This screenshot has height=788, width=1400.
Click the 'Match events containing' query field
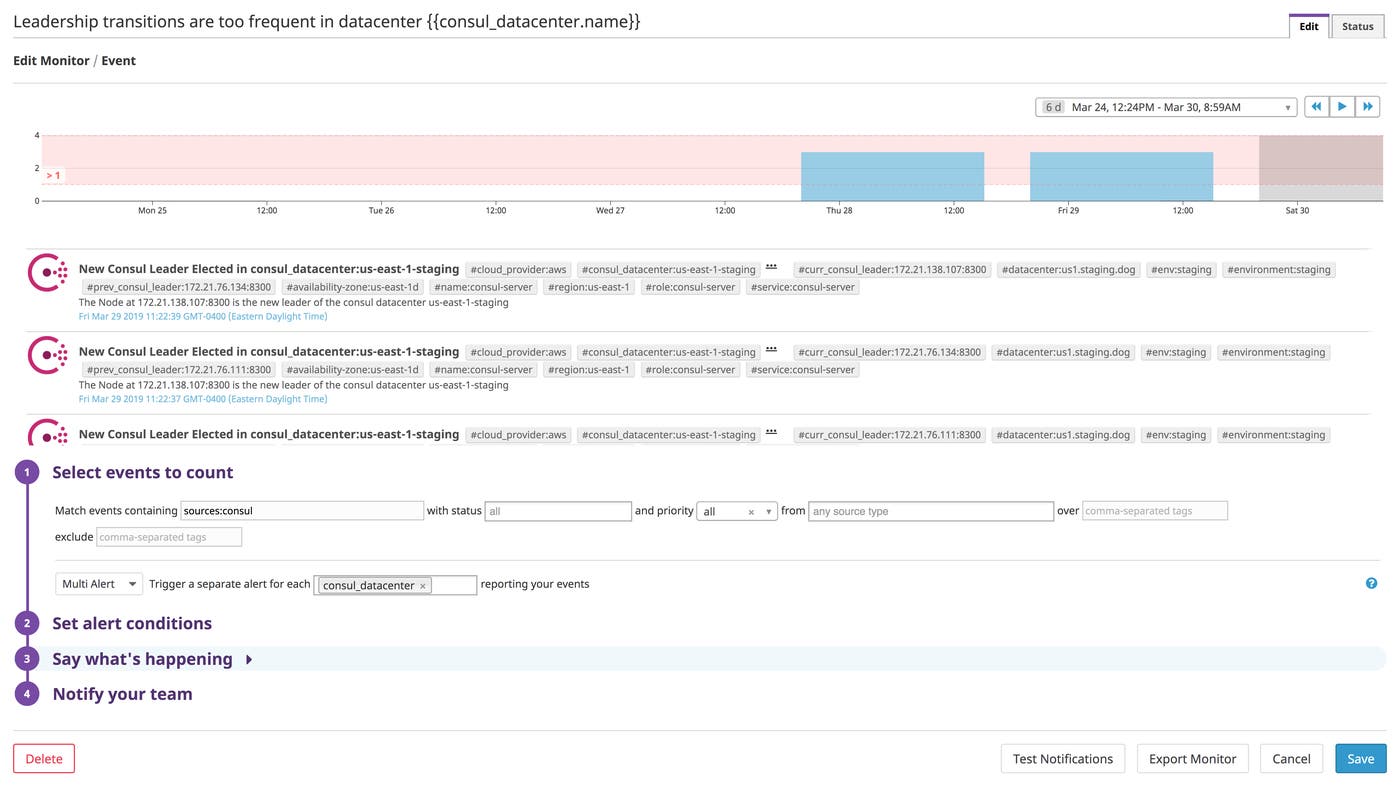coord(302,511)
